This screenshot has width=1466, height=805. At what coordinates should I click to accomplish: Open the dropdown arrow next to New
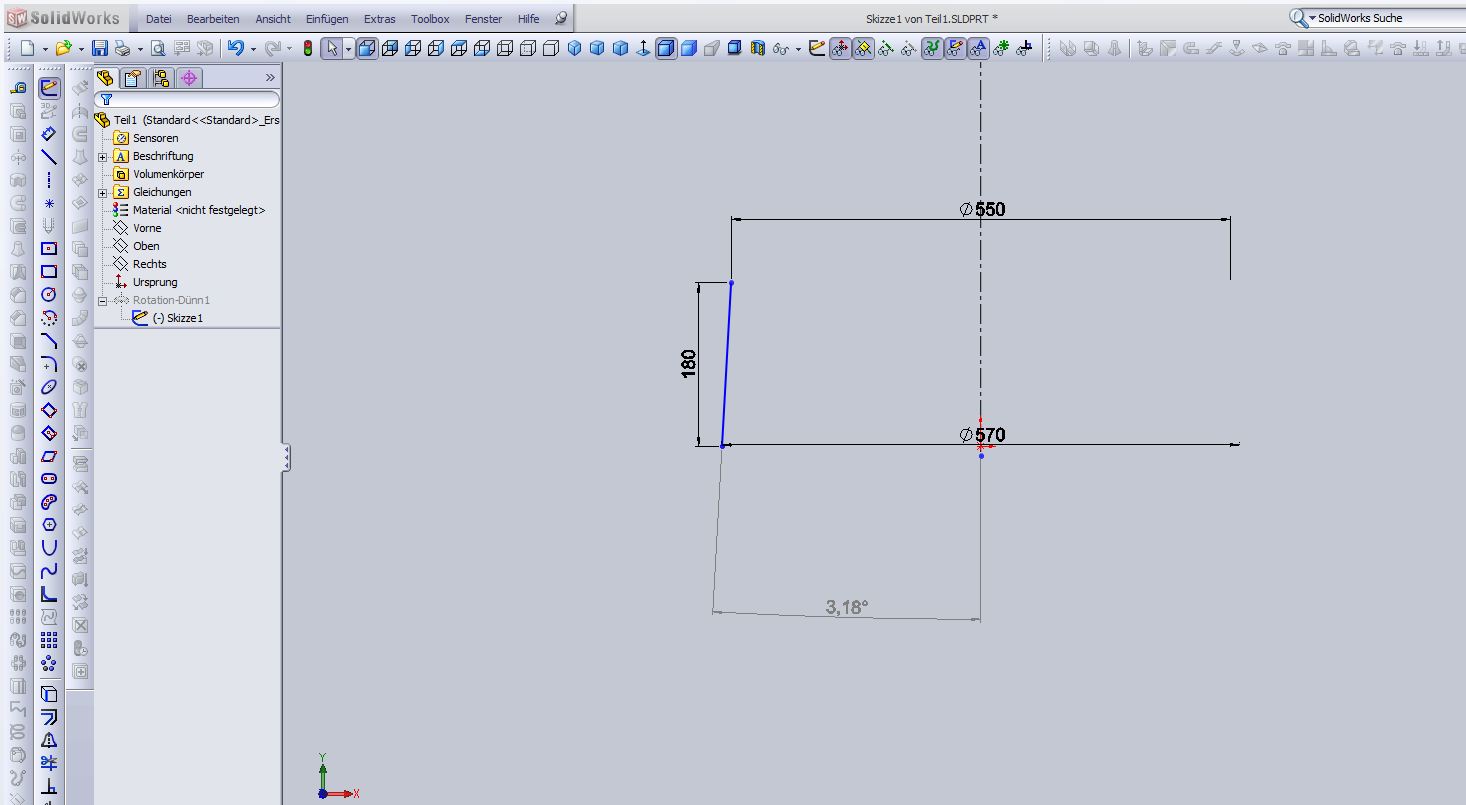pos(45,48)
